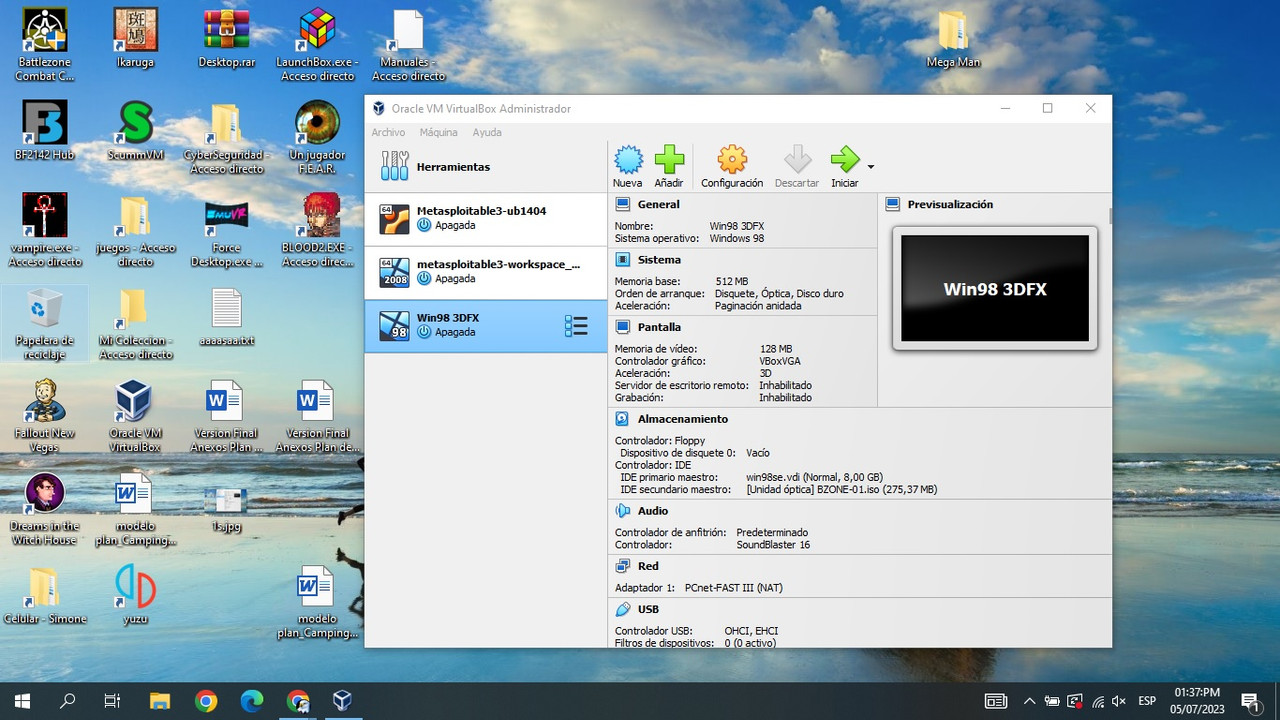Click the Papelera de reciclaje icon

click(x=44, y=324)
